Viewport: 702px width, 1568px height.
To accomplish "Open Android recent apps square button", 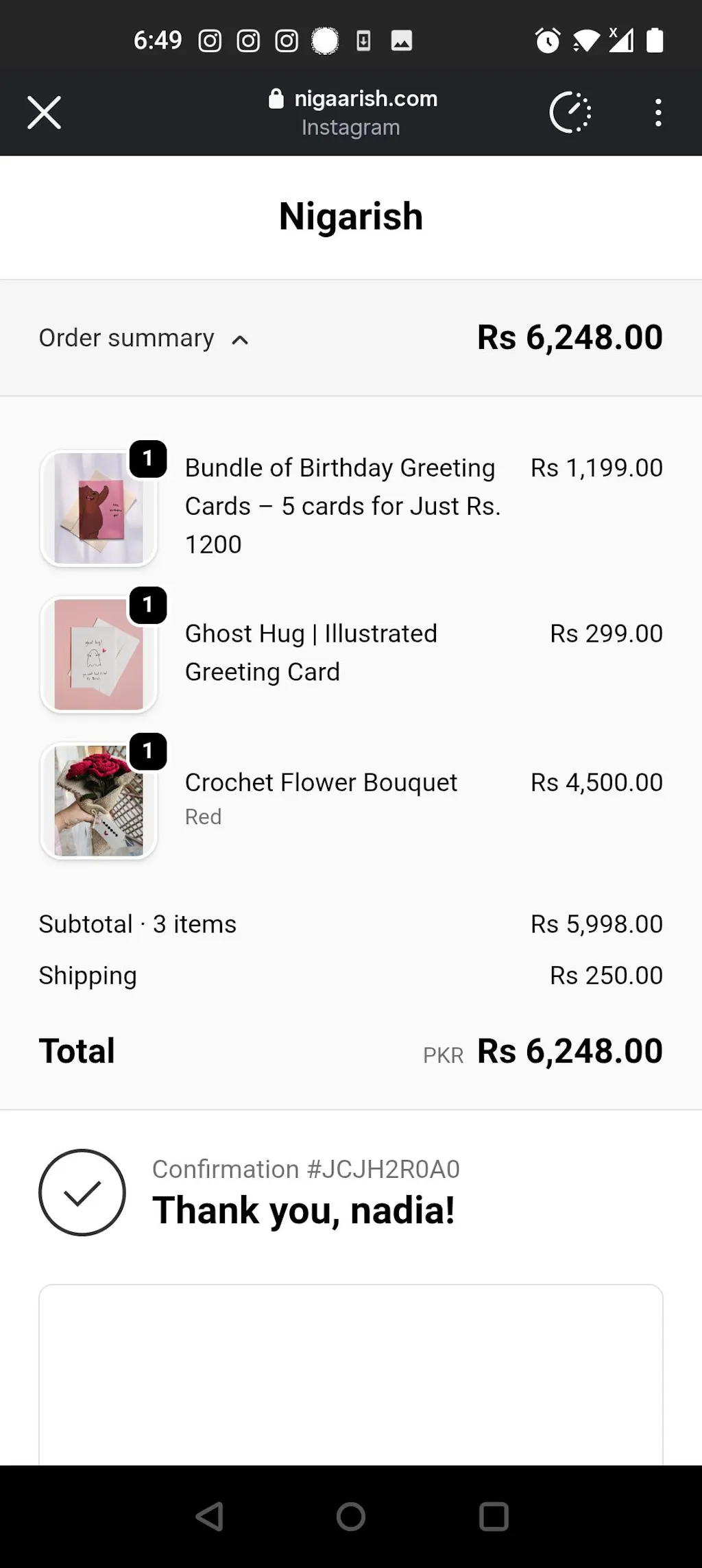I will click(494, 1517).
